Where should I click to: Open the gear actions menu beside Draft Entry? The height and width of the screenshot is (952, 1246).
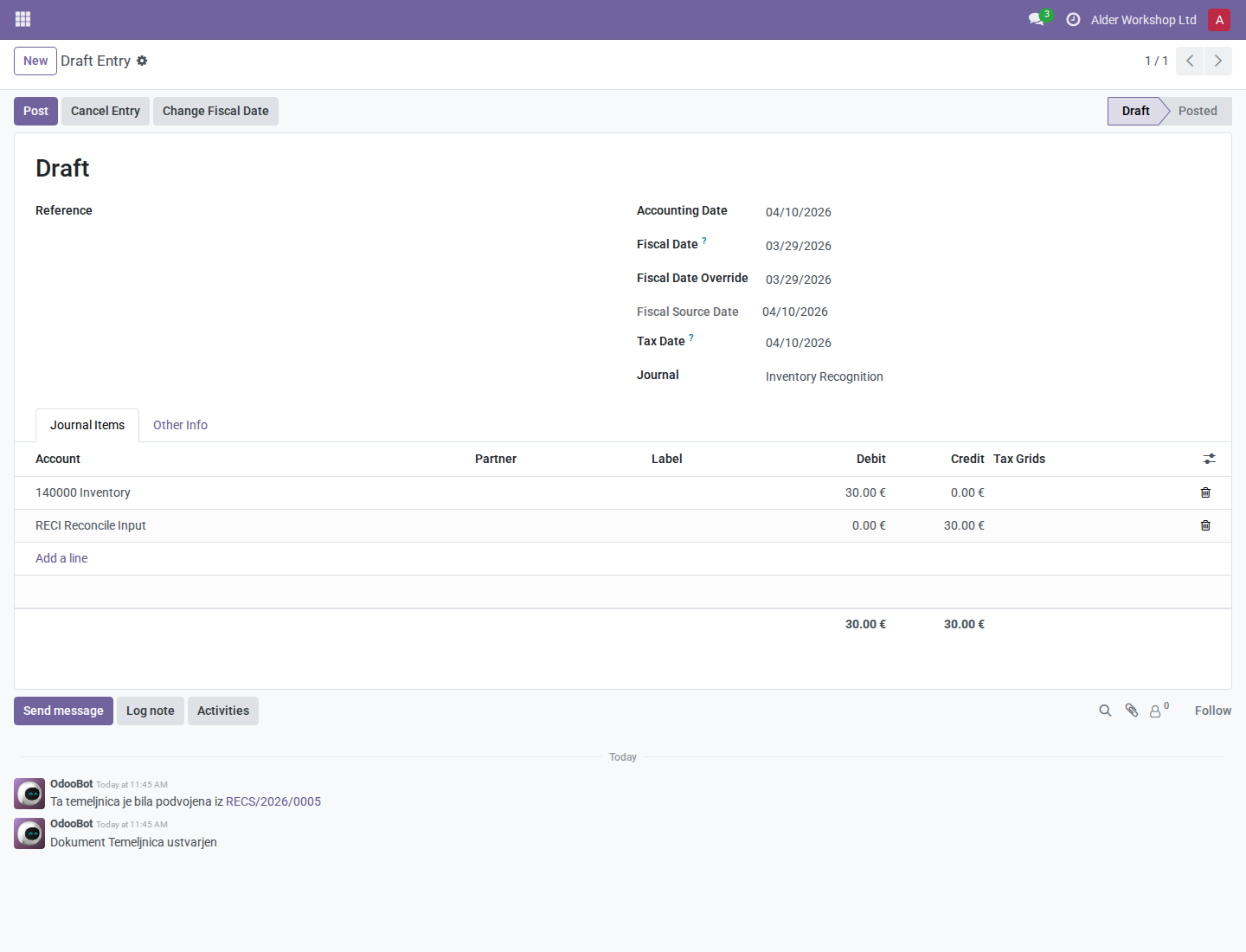(142, 61)
